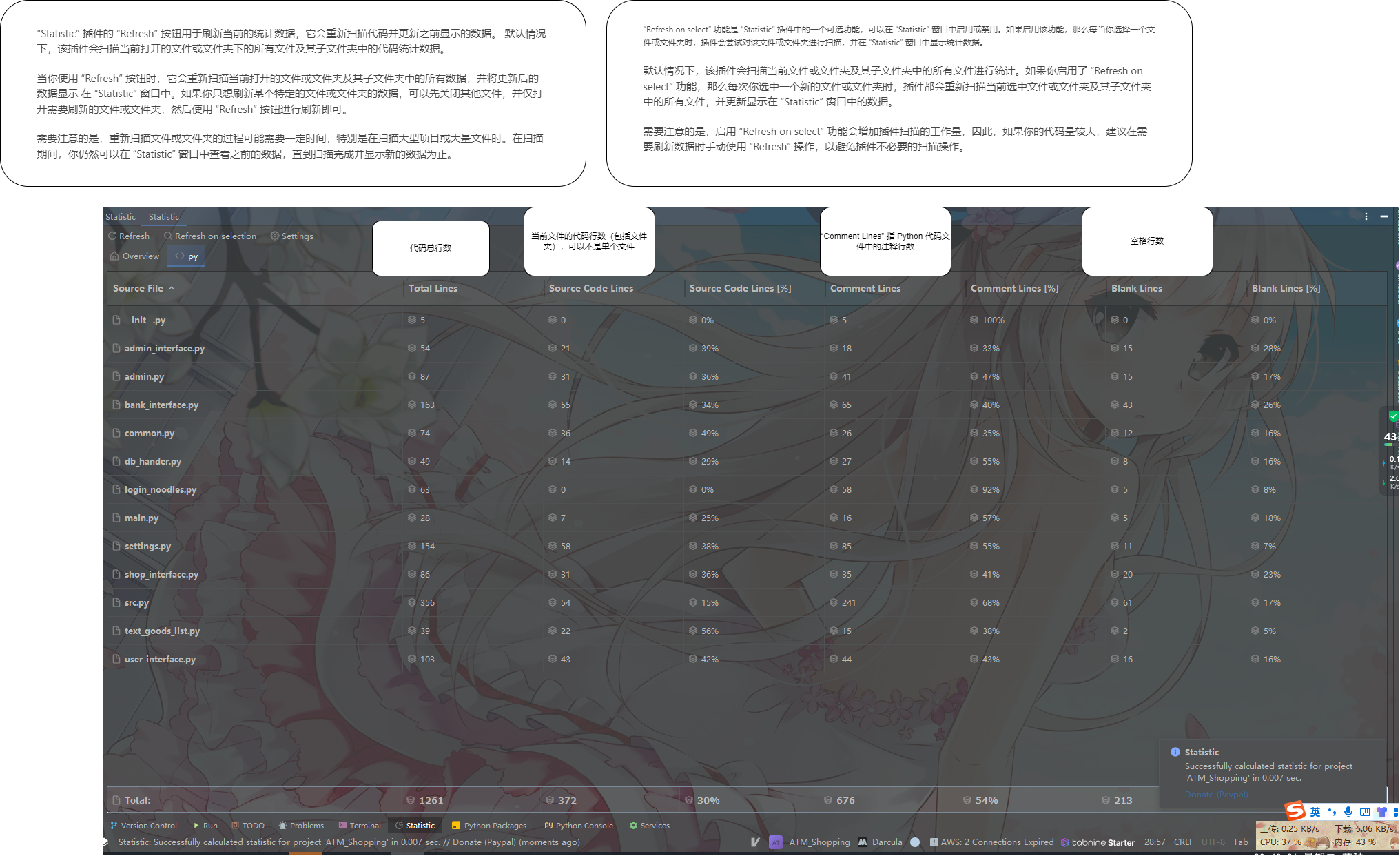Click the Total Lines column header

tap(433, 288)
